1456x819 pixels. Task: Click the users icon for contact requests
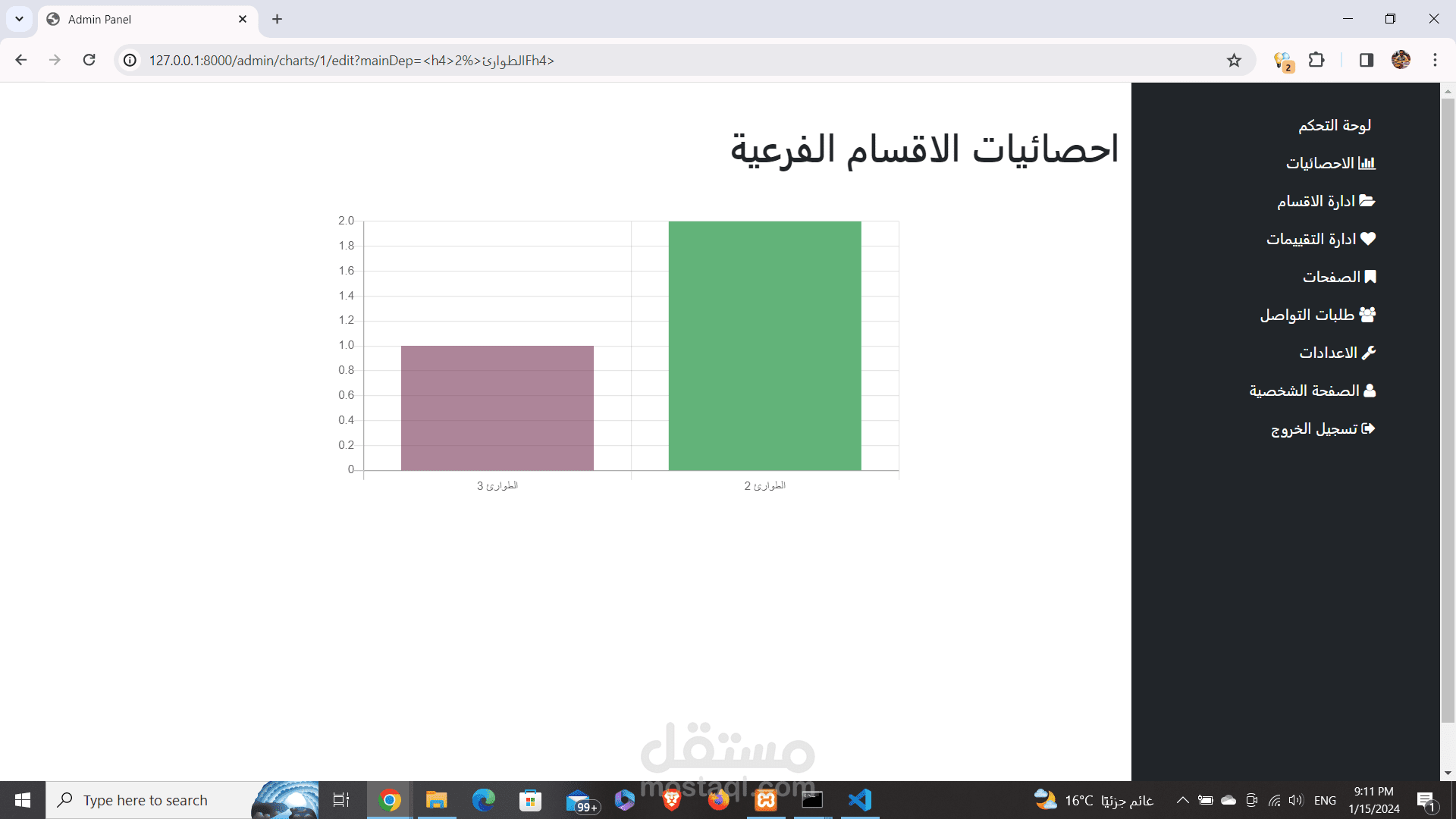(x=1367, y=315)
